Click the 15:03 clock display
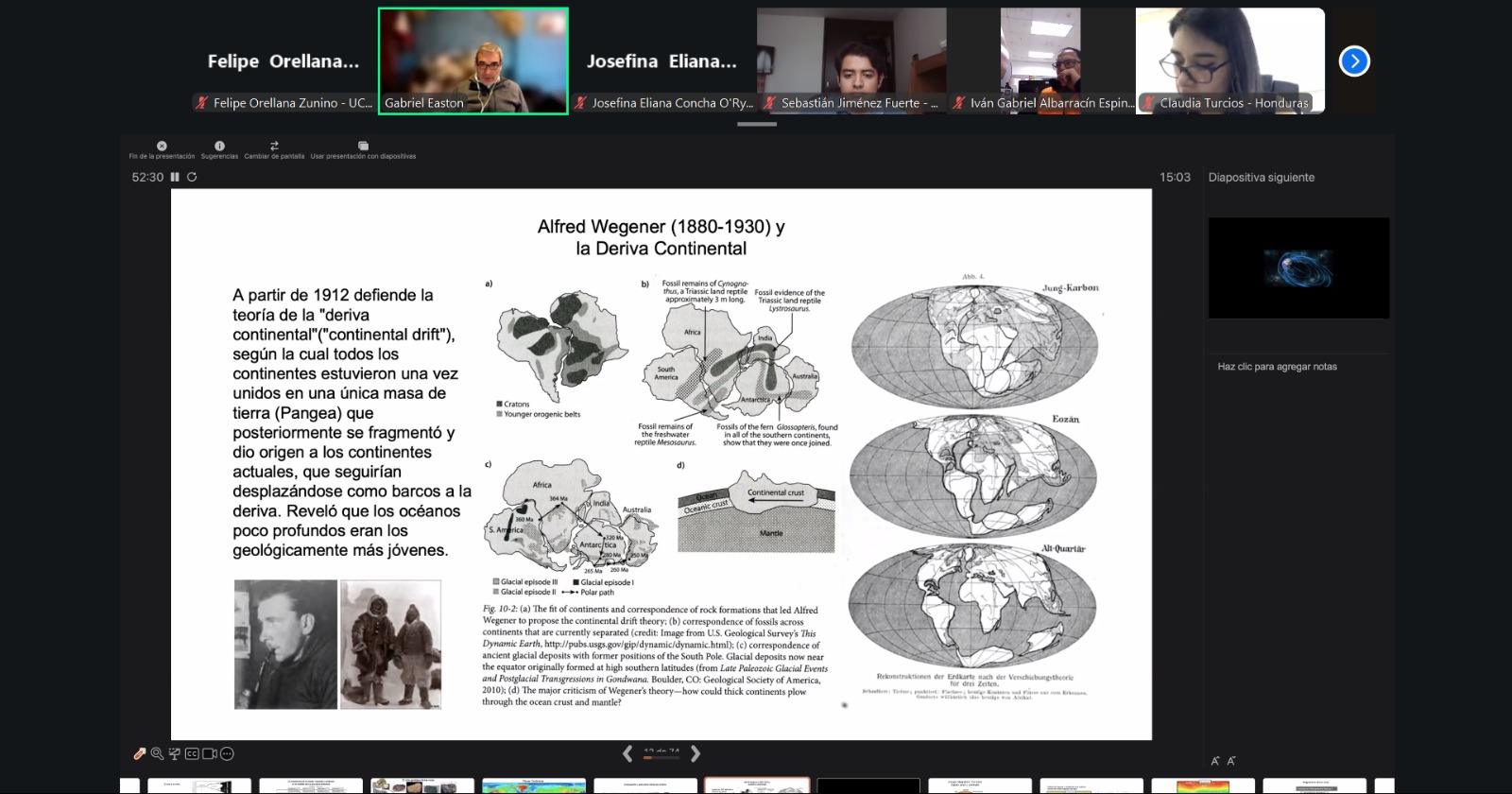The width and height of the screenshot is (1512, 794). tap(1175, 178)
